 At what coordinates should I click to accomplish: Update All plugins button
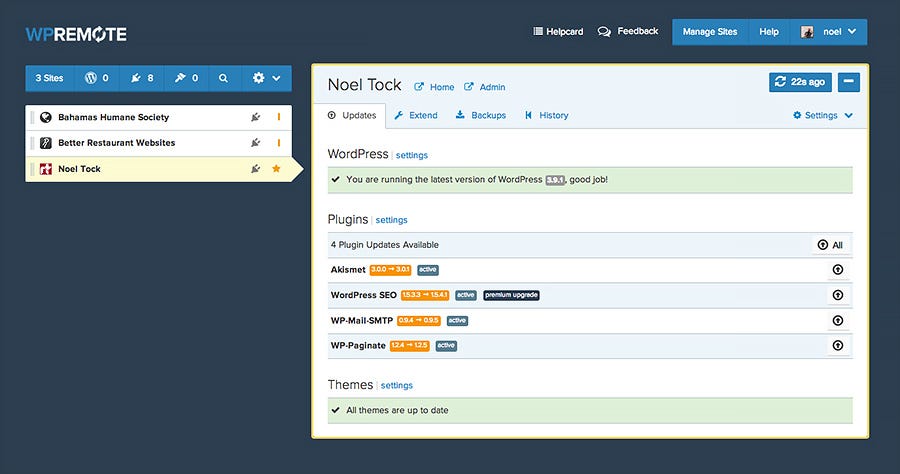point(831,245)
